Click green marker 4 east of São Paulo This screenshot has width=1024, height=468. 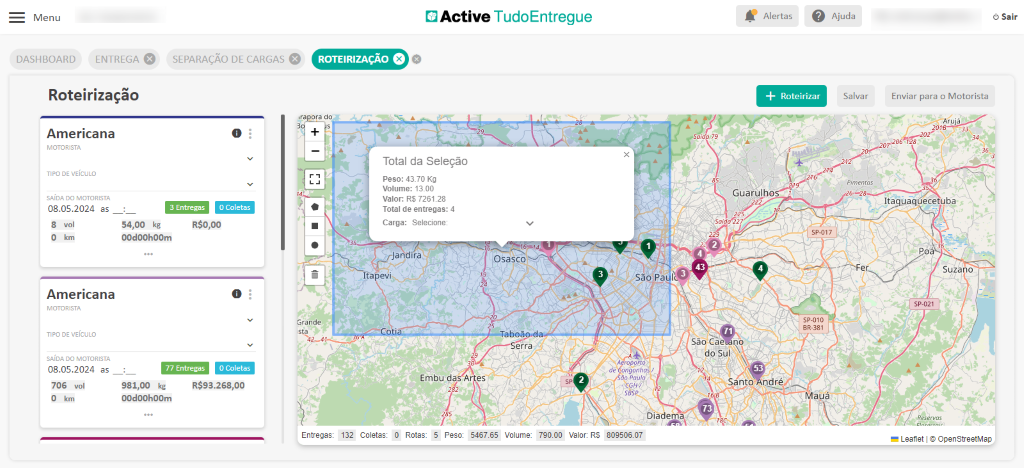point(759,269)
